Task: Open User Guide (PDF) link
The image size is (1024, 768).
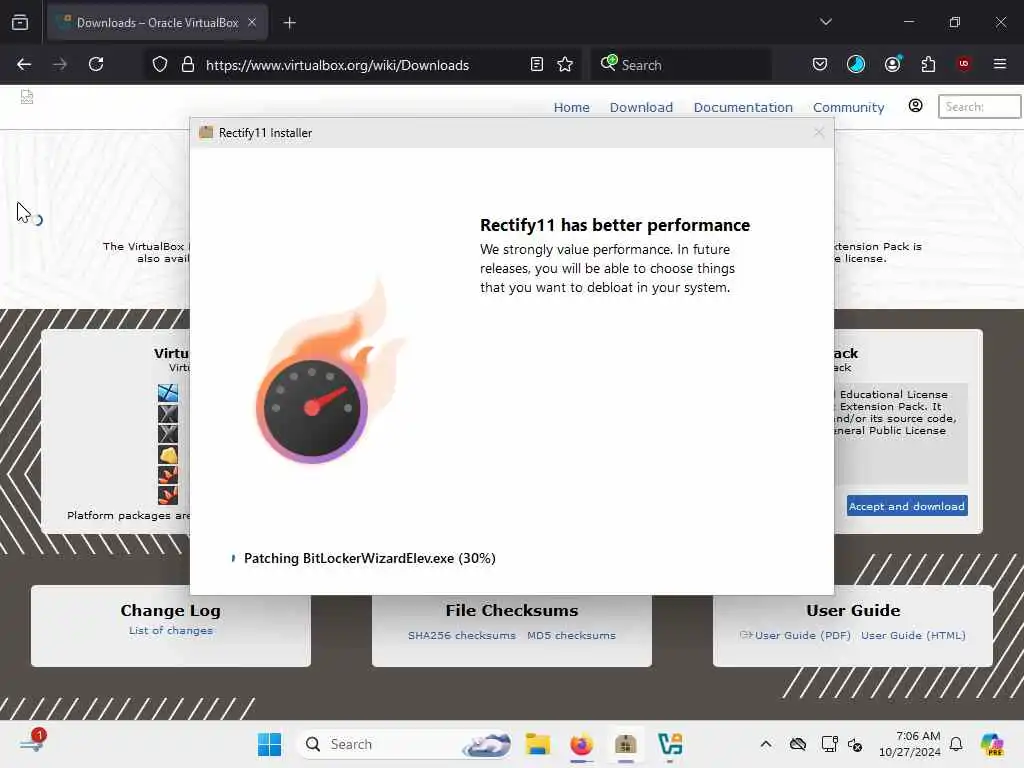Action: (803, 635)
